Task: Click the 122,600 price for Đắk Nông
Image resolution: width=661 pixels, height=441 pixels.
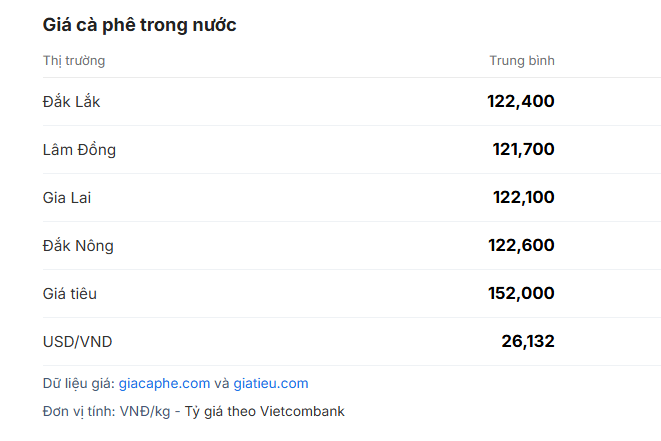Action: [x=521, y=245]
